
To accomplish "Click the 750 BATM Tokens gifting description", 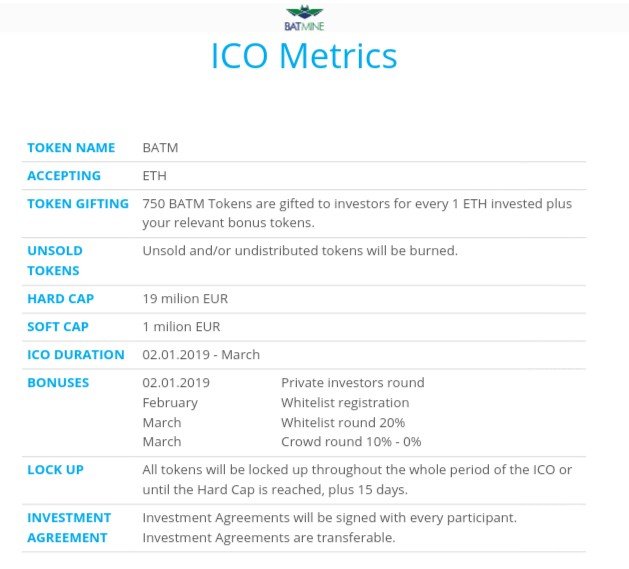I will 357,213.
